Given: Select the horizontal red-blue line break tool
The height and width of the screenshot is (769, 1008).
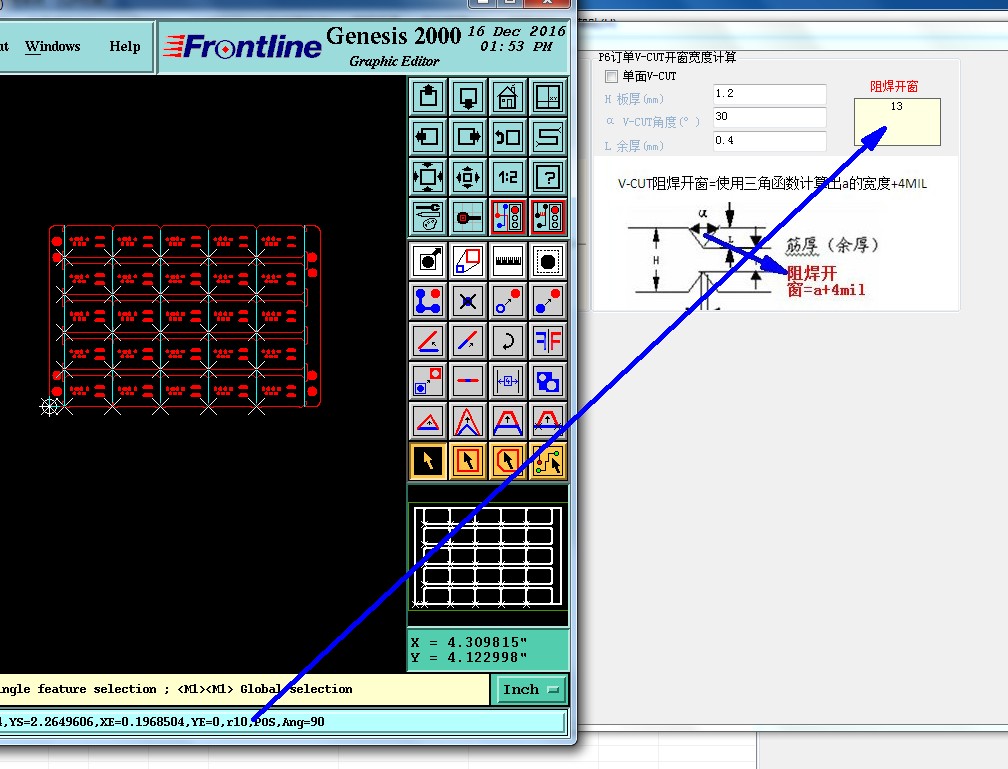Looking at the screenshot, I should [468, 381].
